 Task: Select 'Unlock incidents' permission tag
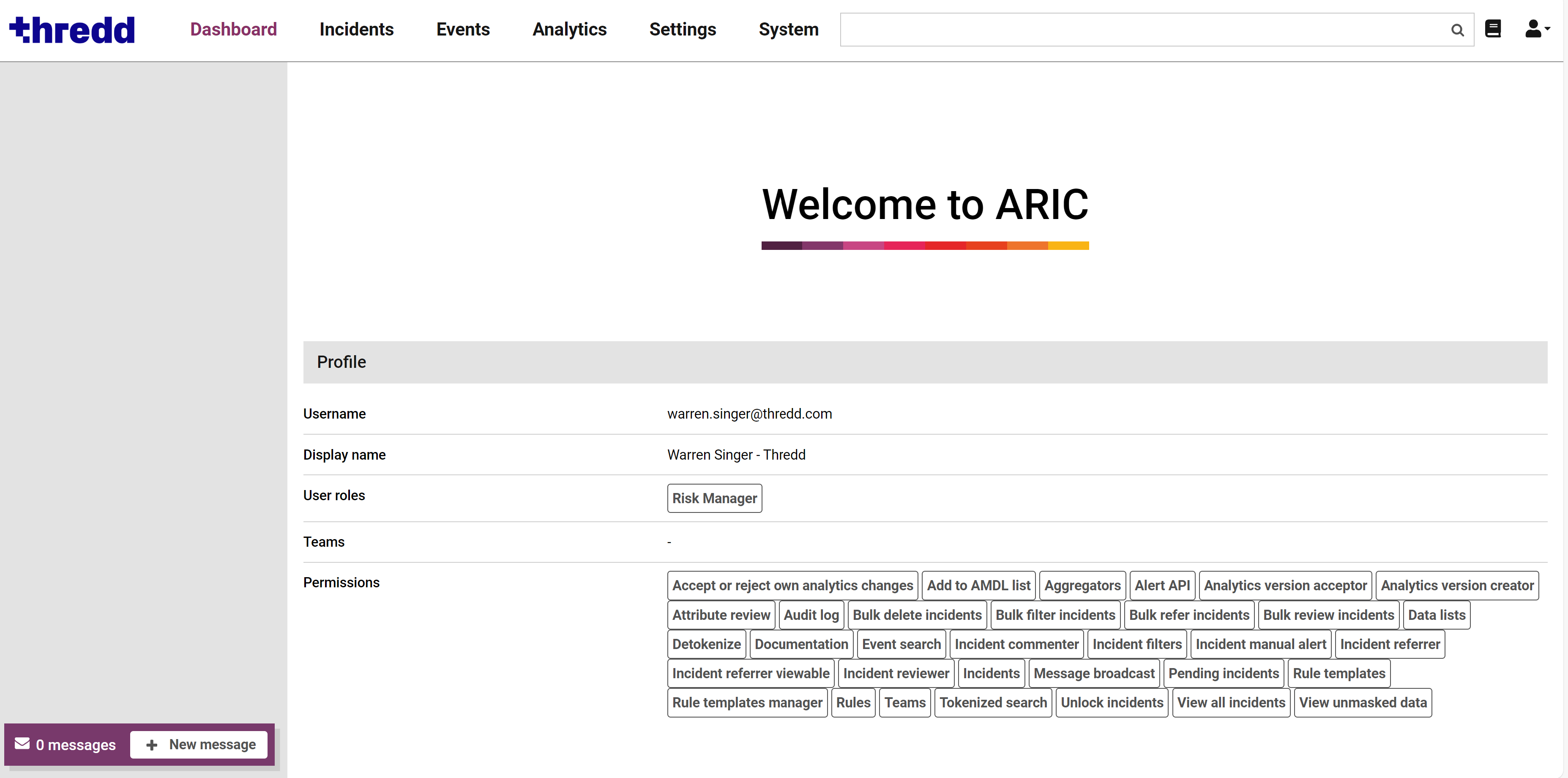(x=1112, y=702)
